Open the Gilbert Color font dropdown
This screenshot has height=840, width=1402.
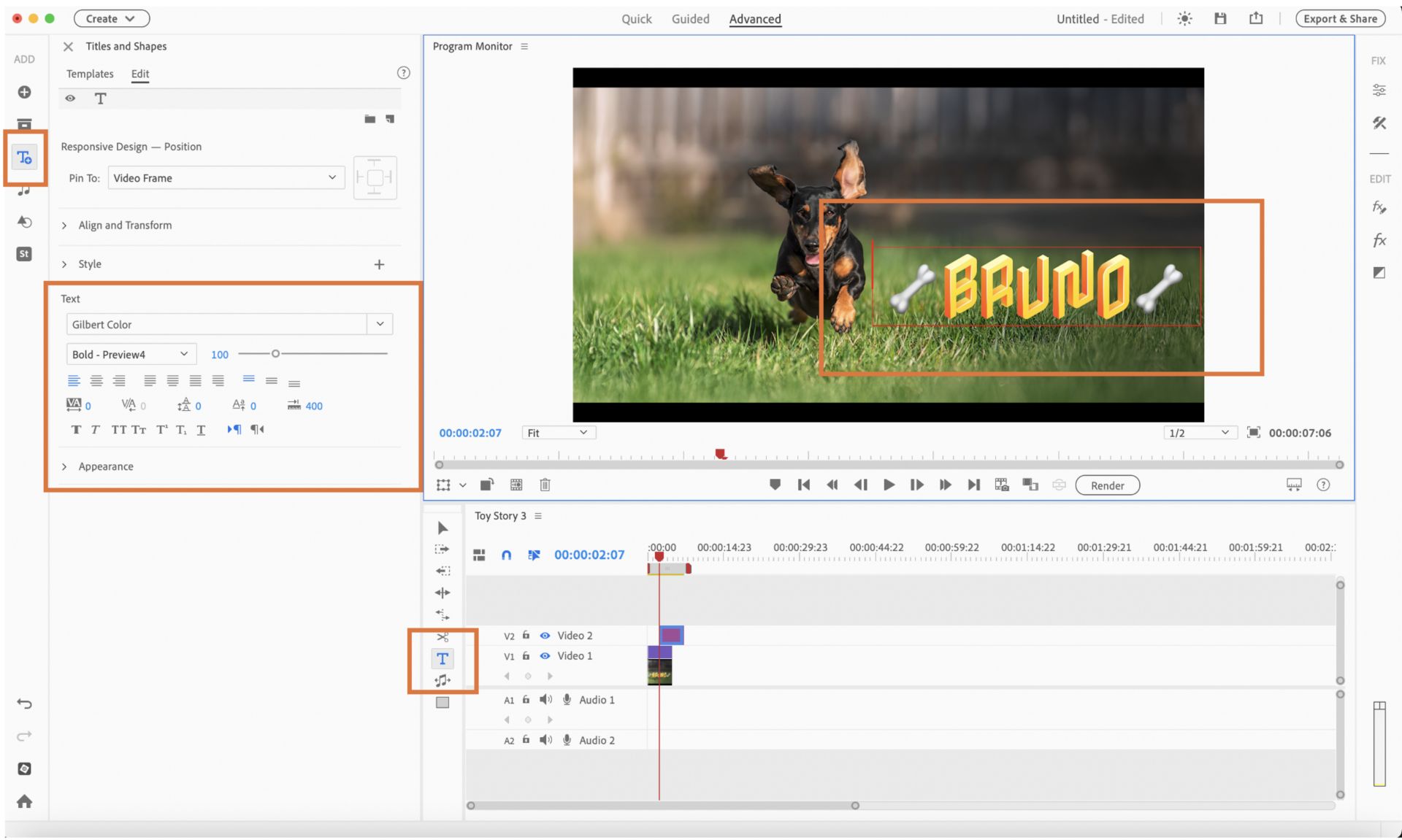tap(380, 324)
